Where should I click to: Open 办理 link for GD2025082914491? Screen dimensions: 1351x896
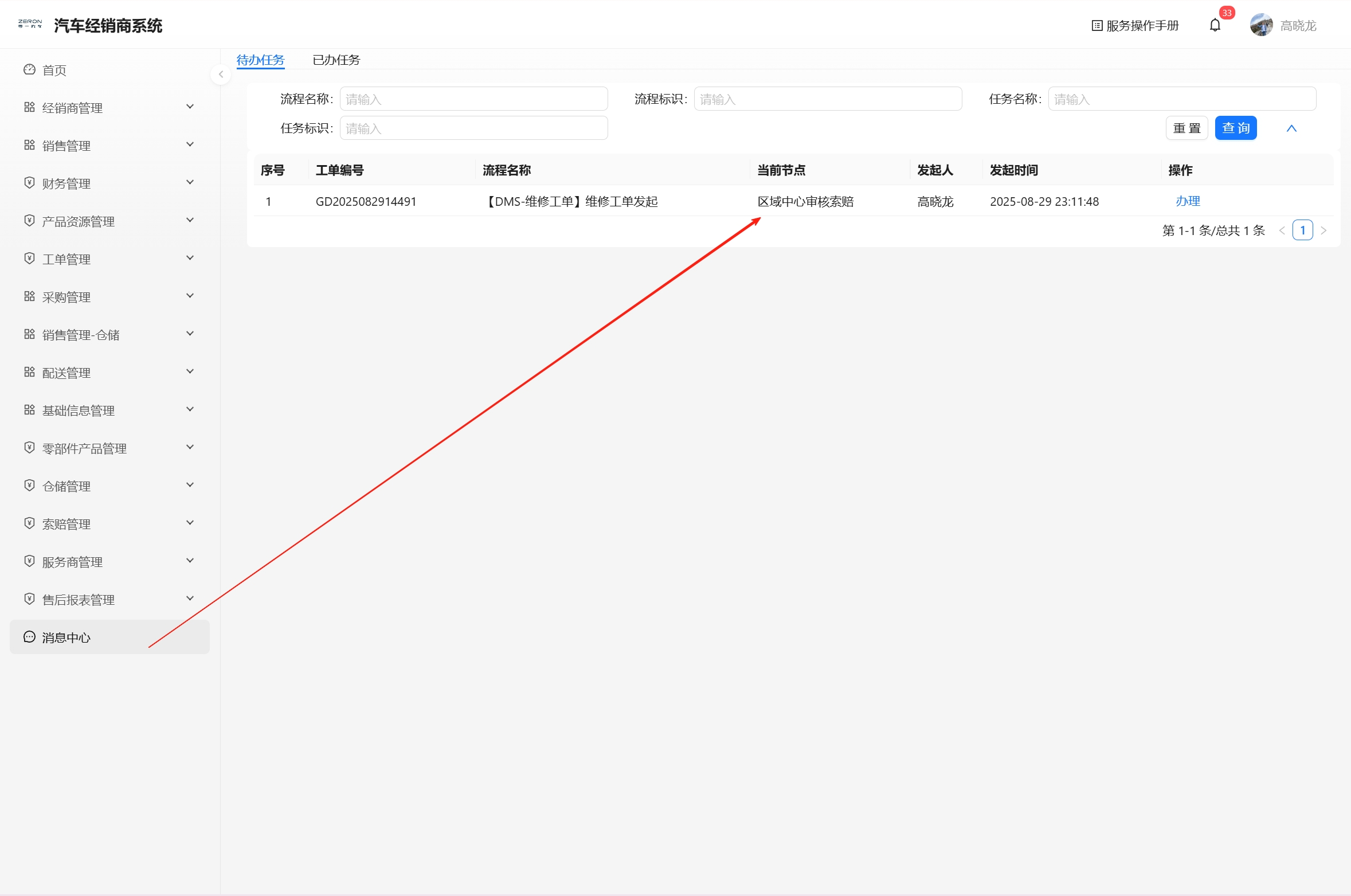tap(1188, 201)
